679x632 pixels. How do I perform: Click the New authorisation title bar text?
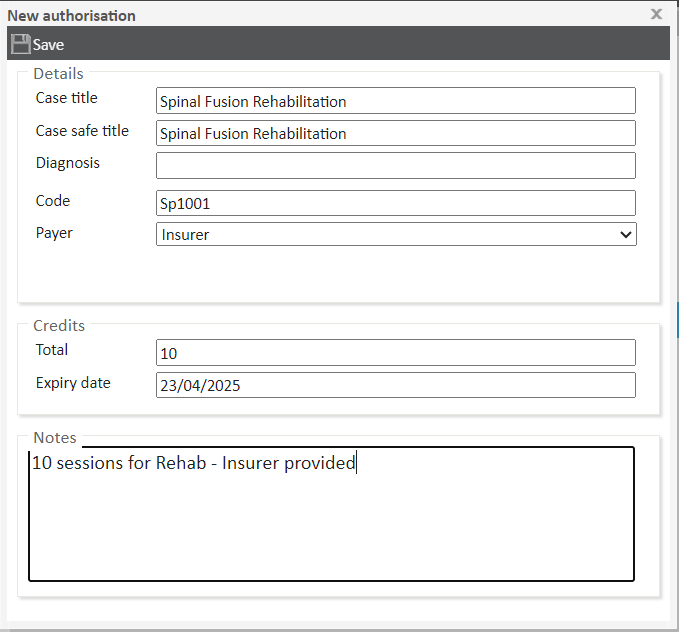(x=72, y=16)
